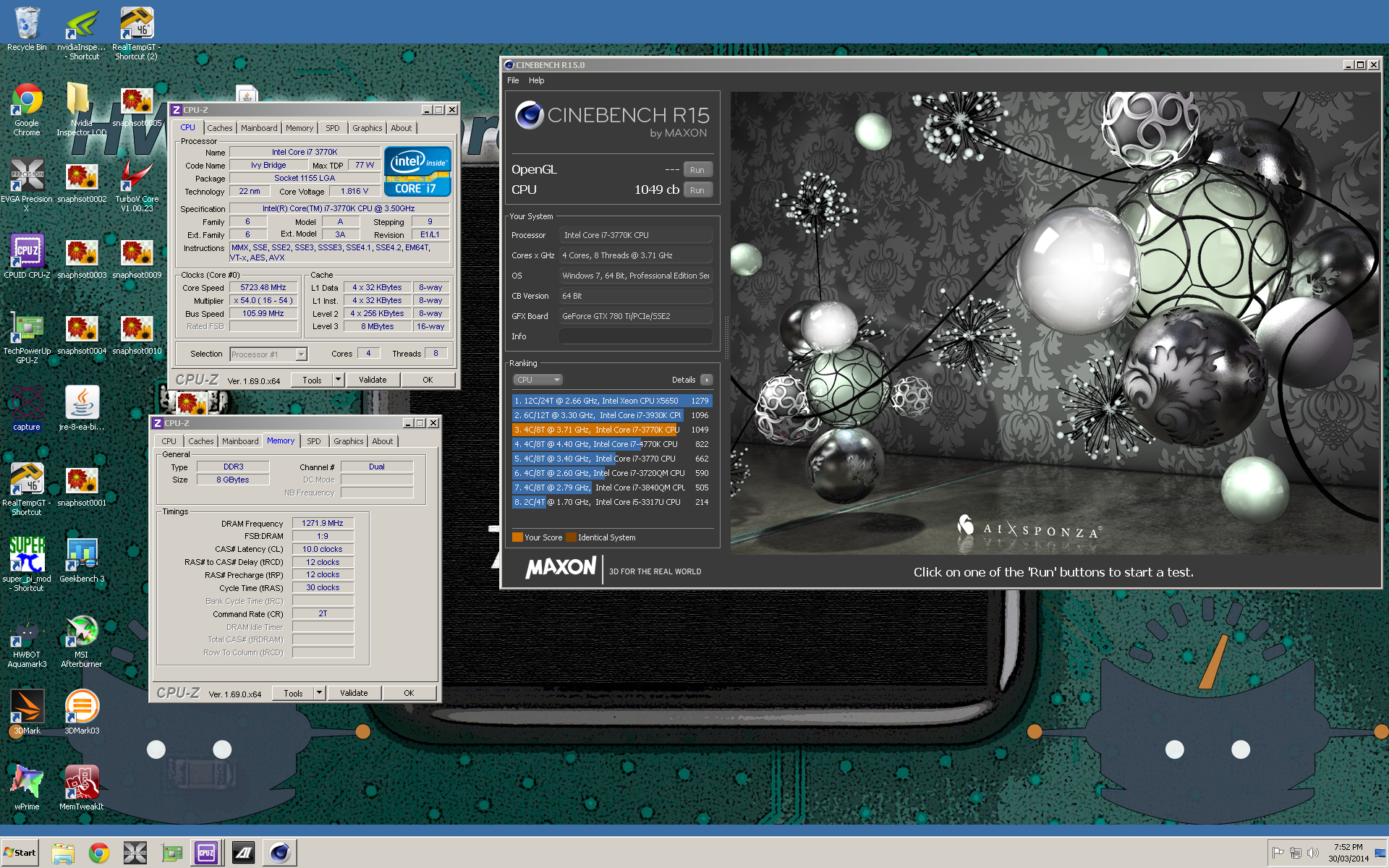This screenshot has width=1389, height=868.
Task: Click Validate in upper CPU-Z window
Action: (373, 380)
